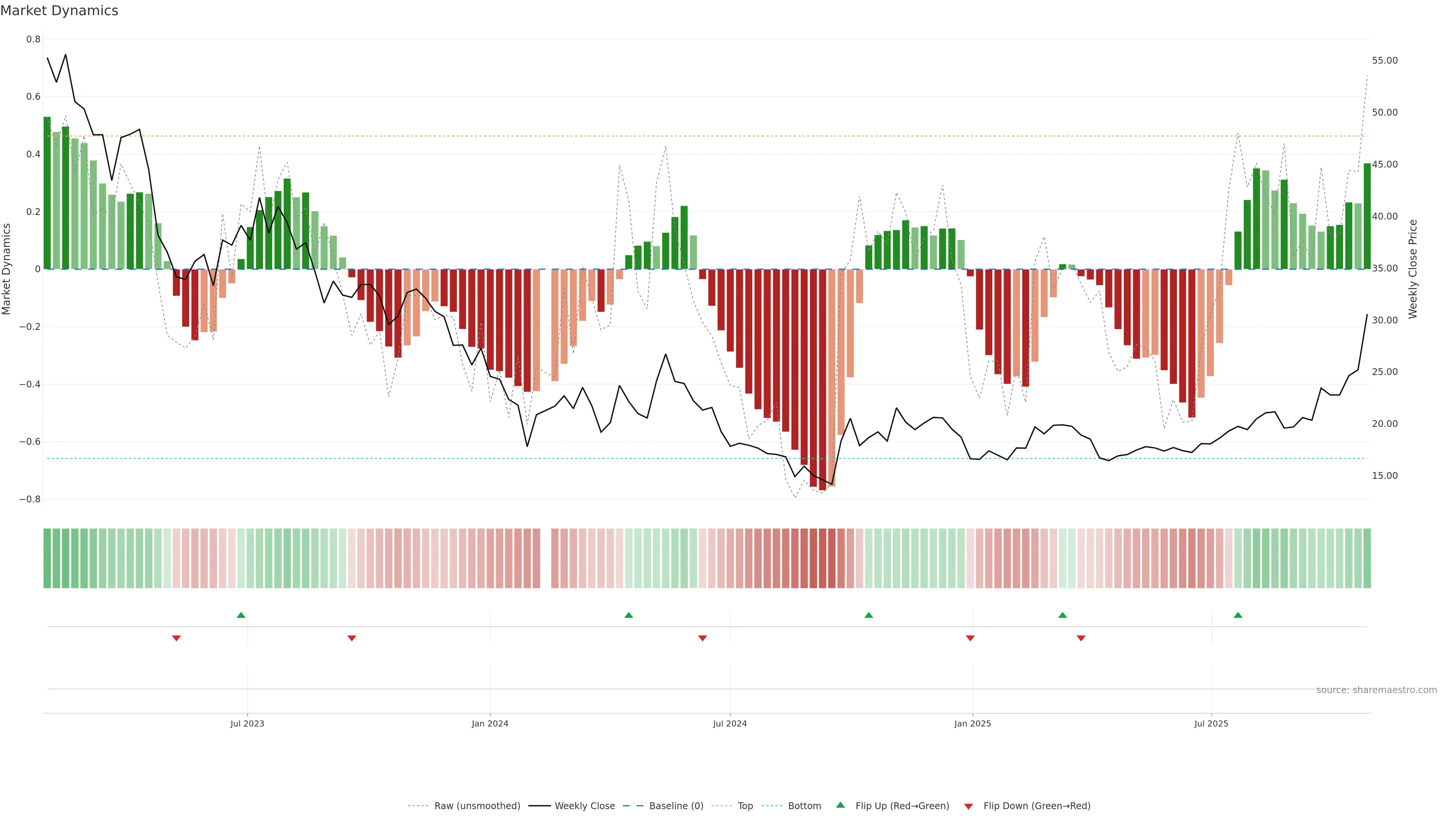This screenshot has width=1456, height=819.
Task: Click the Flip Up legend triangle icon
Action: click(841, 805)
